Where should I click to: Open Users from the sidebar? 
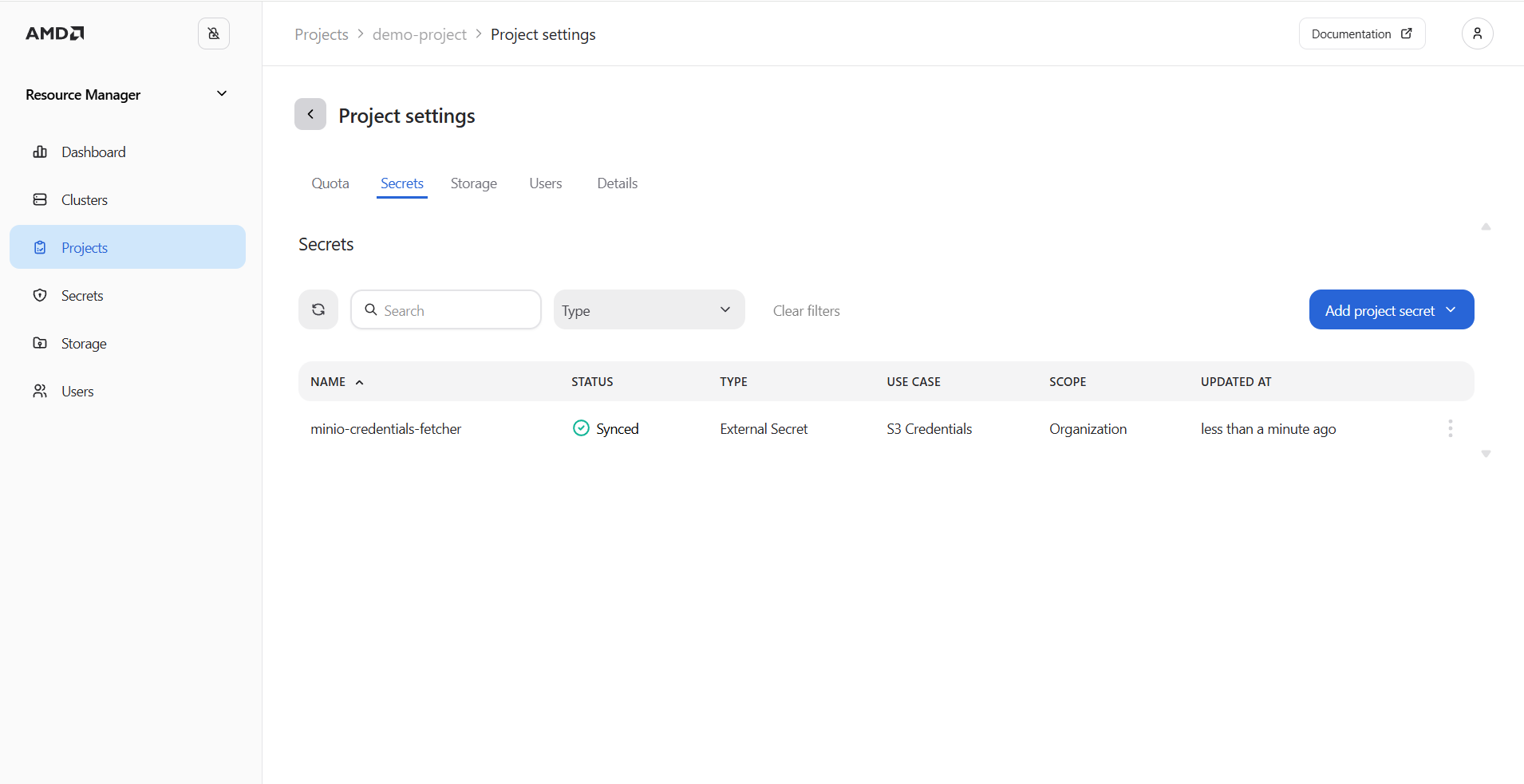coord(128,391)
